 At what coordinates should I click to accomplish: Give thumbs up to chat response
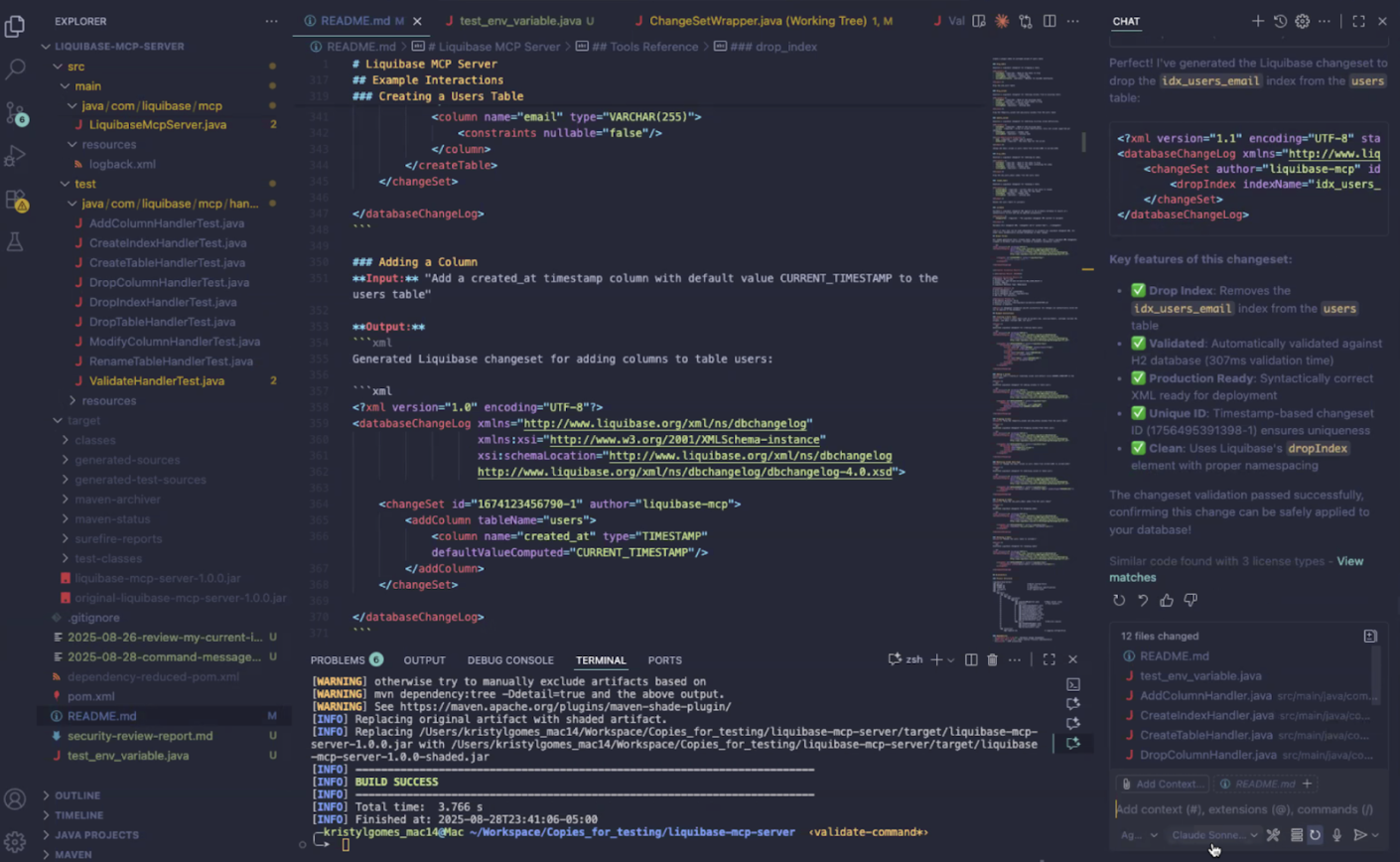(1167, 600)
